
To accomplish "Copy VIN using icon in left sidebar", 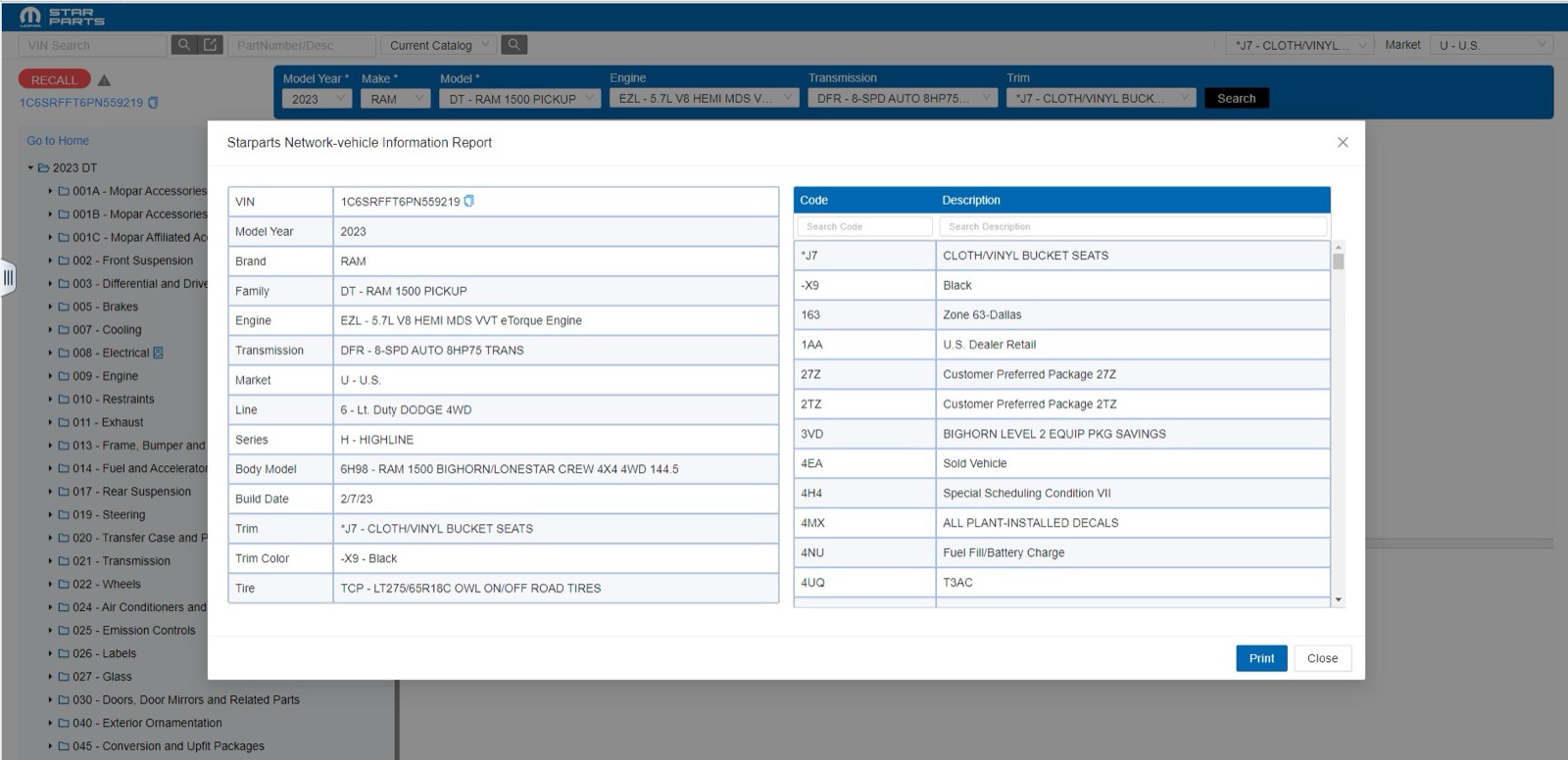I will (153, 102).
